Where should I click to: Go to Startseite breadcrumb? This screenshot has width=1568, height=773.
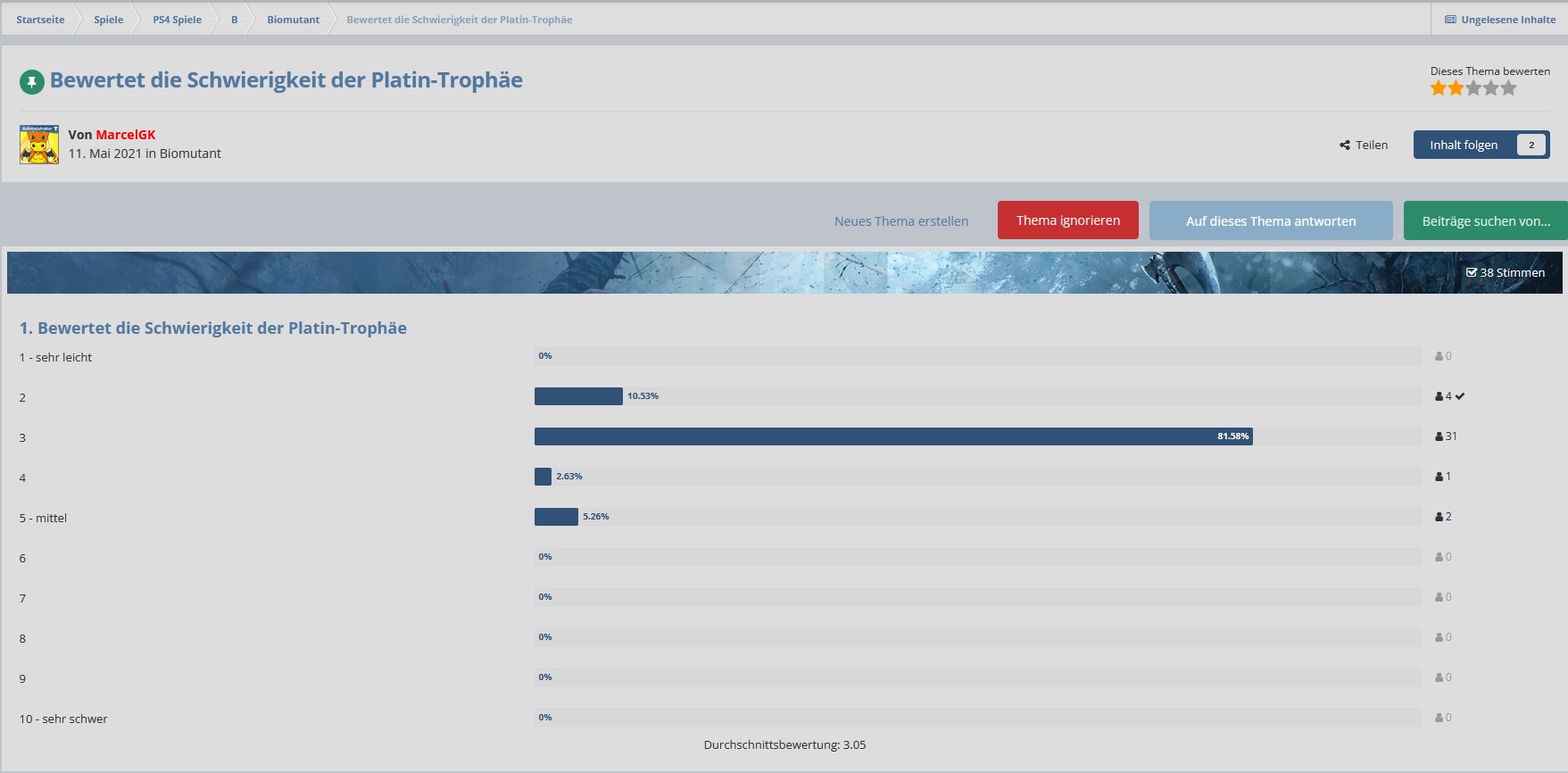pos(40,20)
